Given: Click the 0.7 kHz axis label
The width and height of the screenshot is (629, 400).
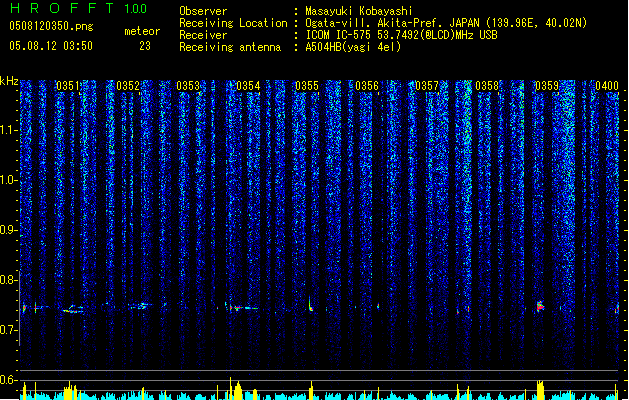Looking at the screenshot, I should tap(9, 330).
